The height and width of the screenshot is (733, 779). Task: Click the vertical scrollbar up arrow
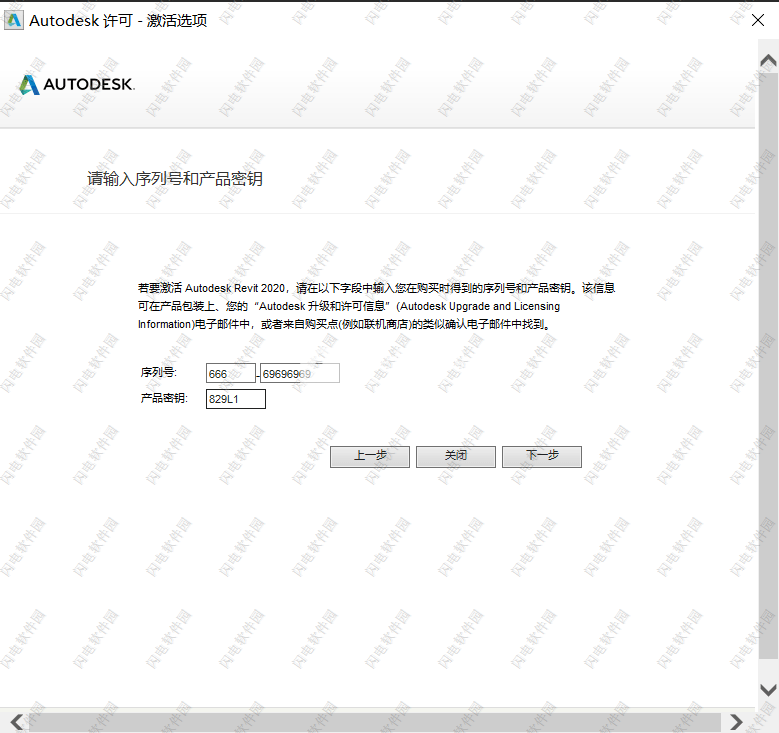[x=768, y=61]
